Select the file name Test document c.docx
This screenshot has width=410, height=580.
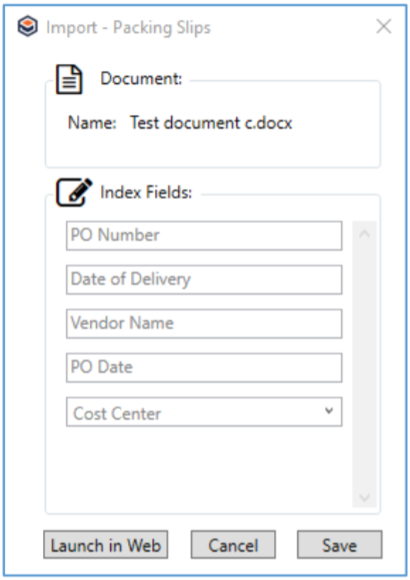pyautogui.click(x=211, y=123)
